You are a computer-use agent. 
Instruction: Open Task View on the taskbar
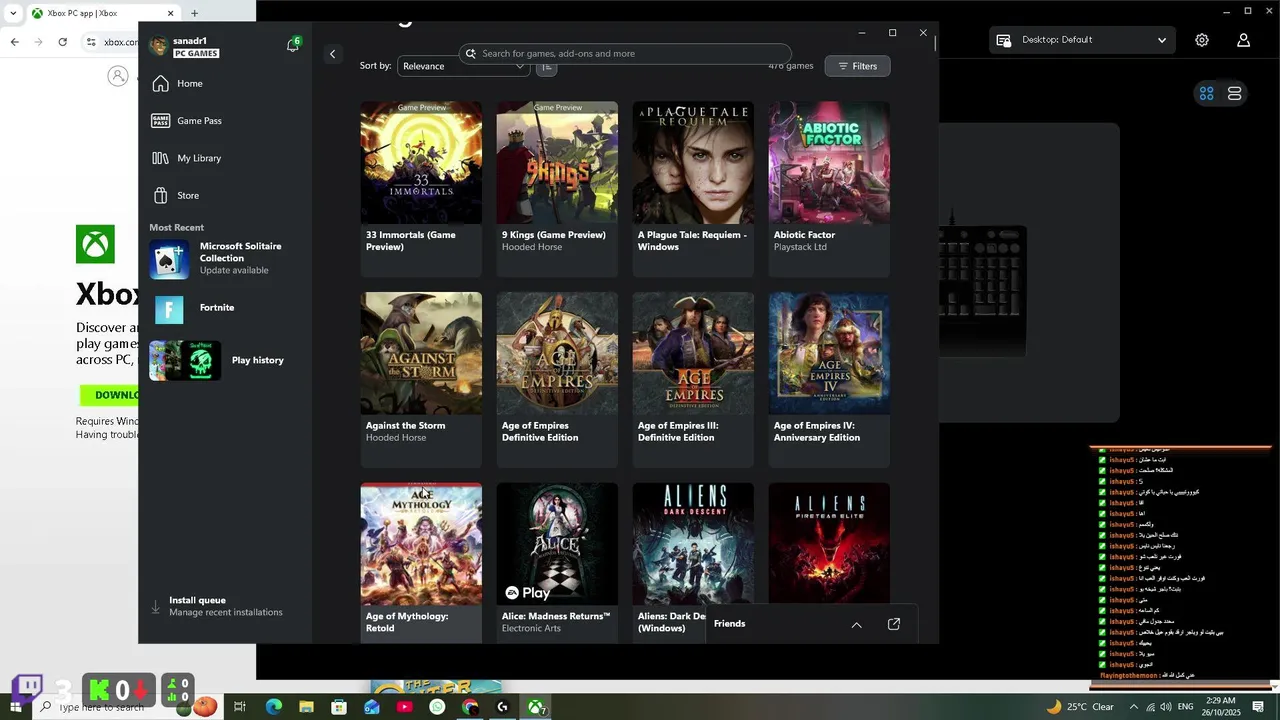click(x=240, y=707)
